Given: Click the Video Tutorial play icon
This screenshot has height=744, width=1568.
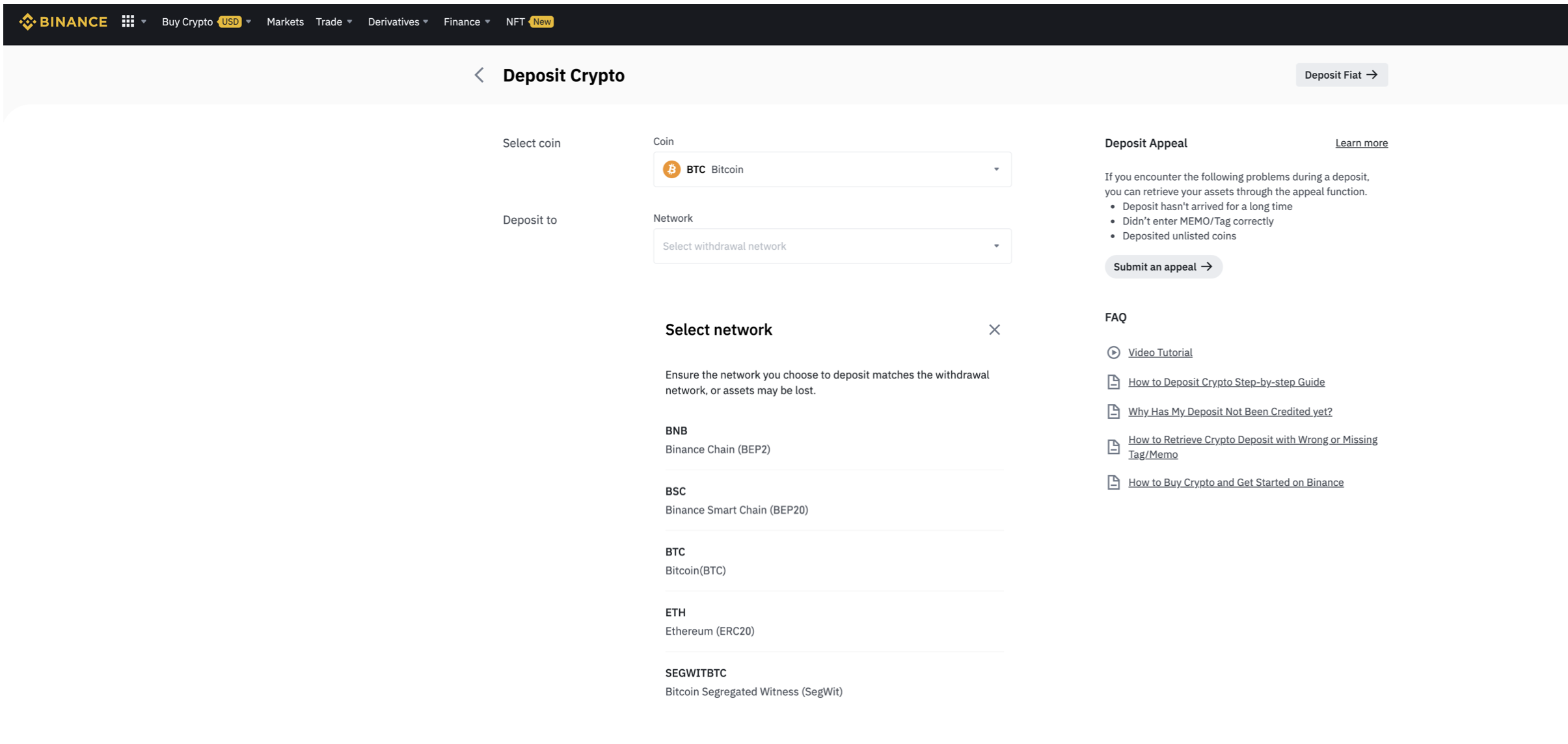Looking at the screenshot, I should pos(1113,352).
